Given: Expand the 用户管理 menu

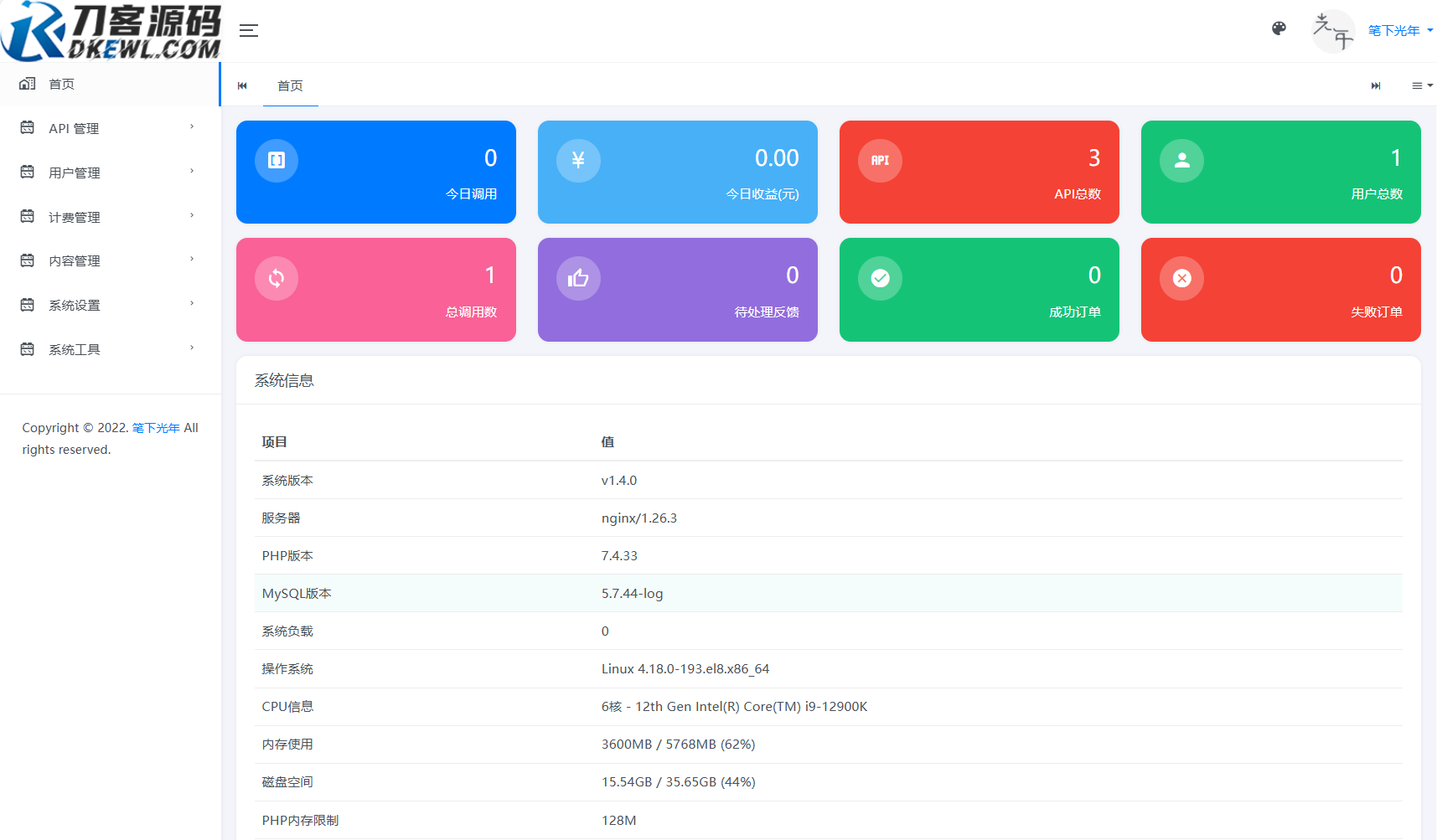Looking at the screenshot, I should [x=75, y=172].
